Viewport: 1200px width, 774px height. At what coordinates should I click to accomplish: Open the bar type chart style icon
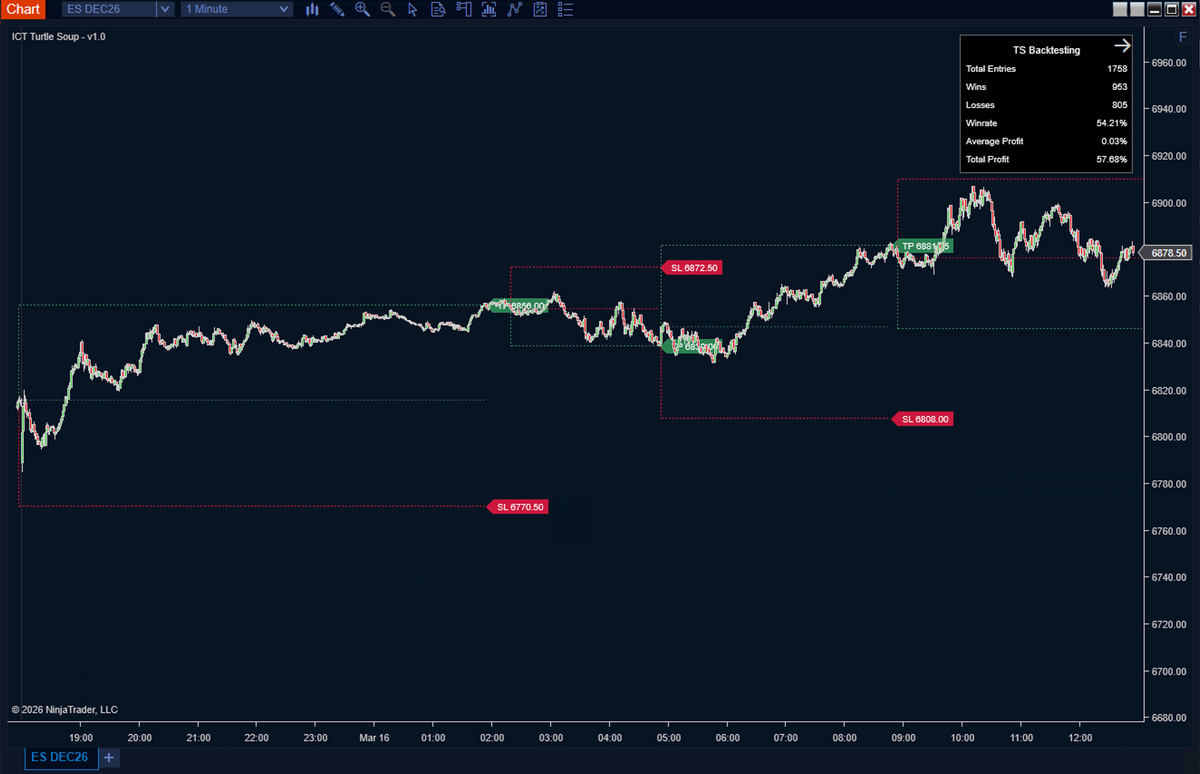click(312, 9)
